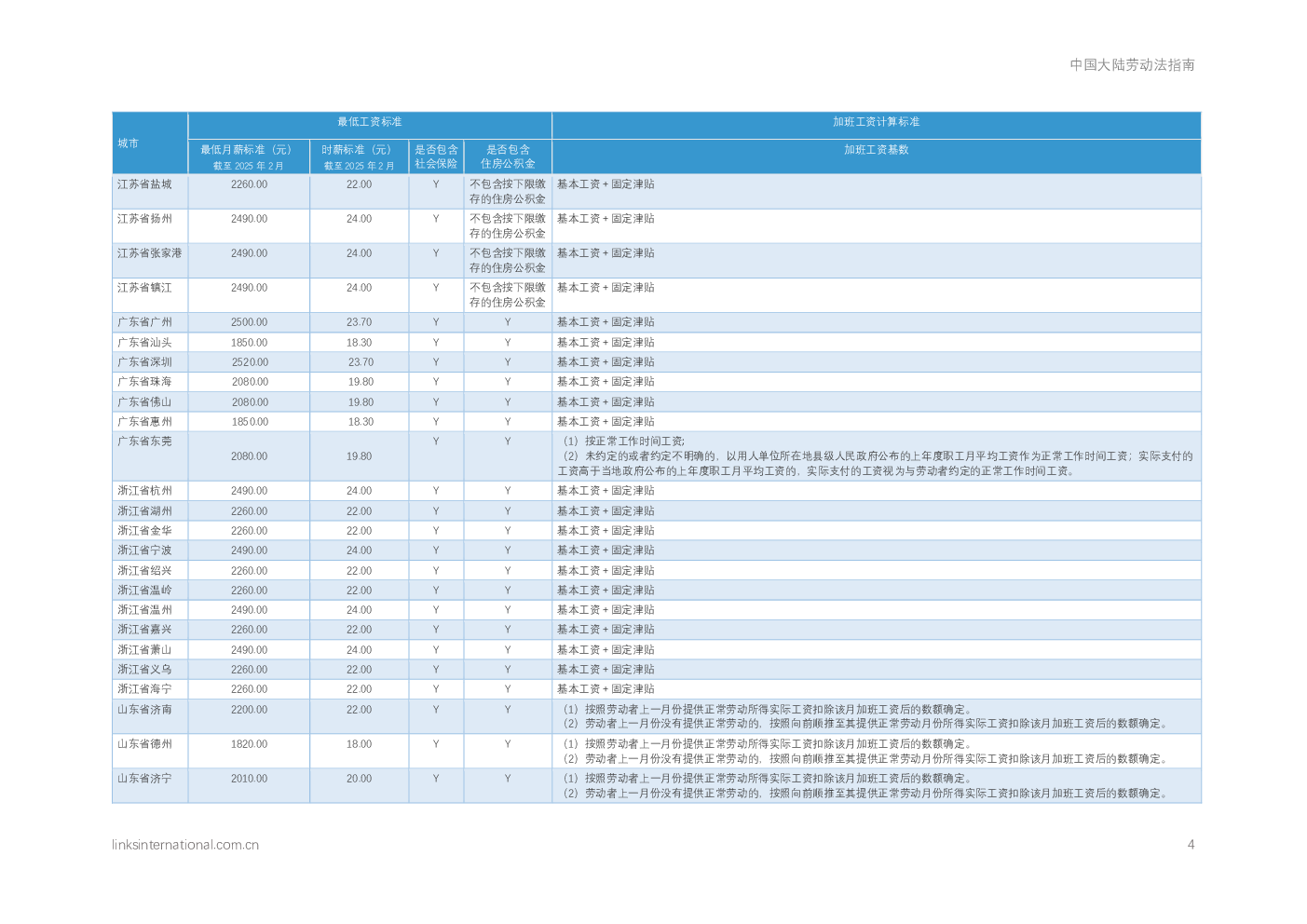Screen dimensions: 1307x924
Task: Select the 广东省深圳 row label
Action: coord(144,362)
